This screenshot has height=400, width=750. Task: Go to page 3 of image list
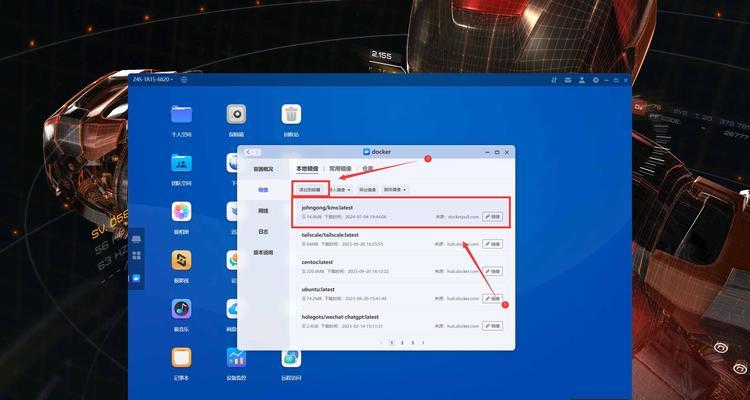[412, 343]
